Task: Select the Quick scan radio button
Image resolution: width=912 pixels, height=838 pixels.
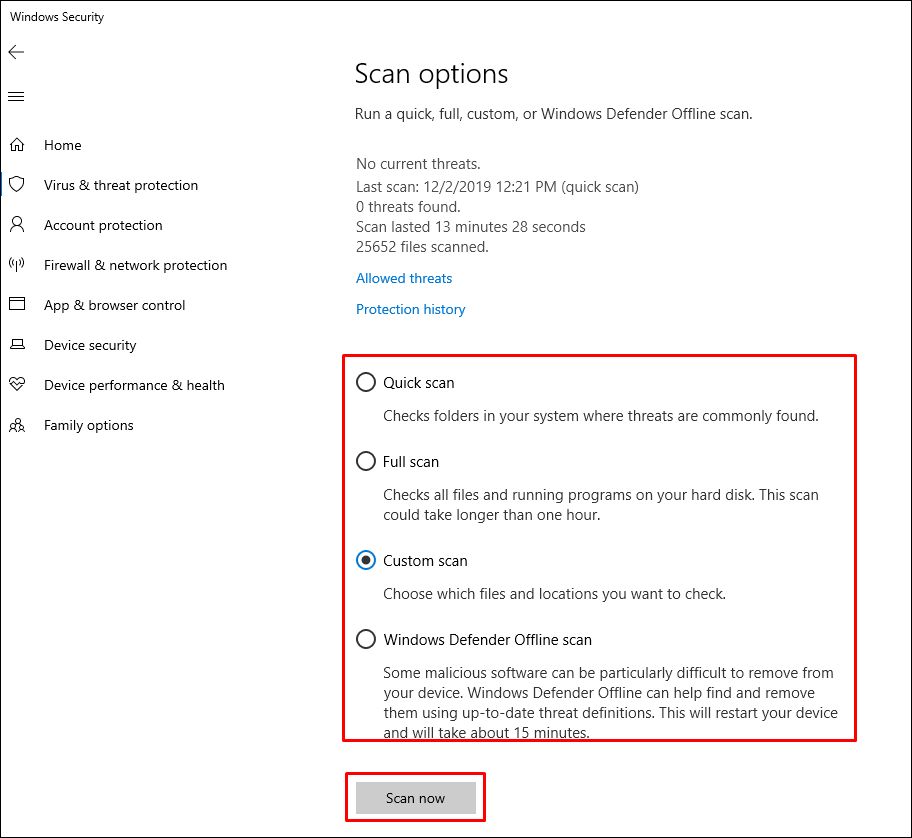Action: [366, 382]
